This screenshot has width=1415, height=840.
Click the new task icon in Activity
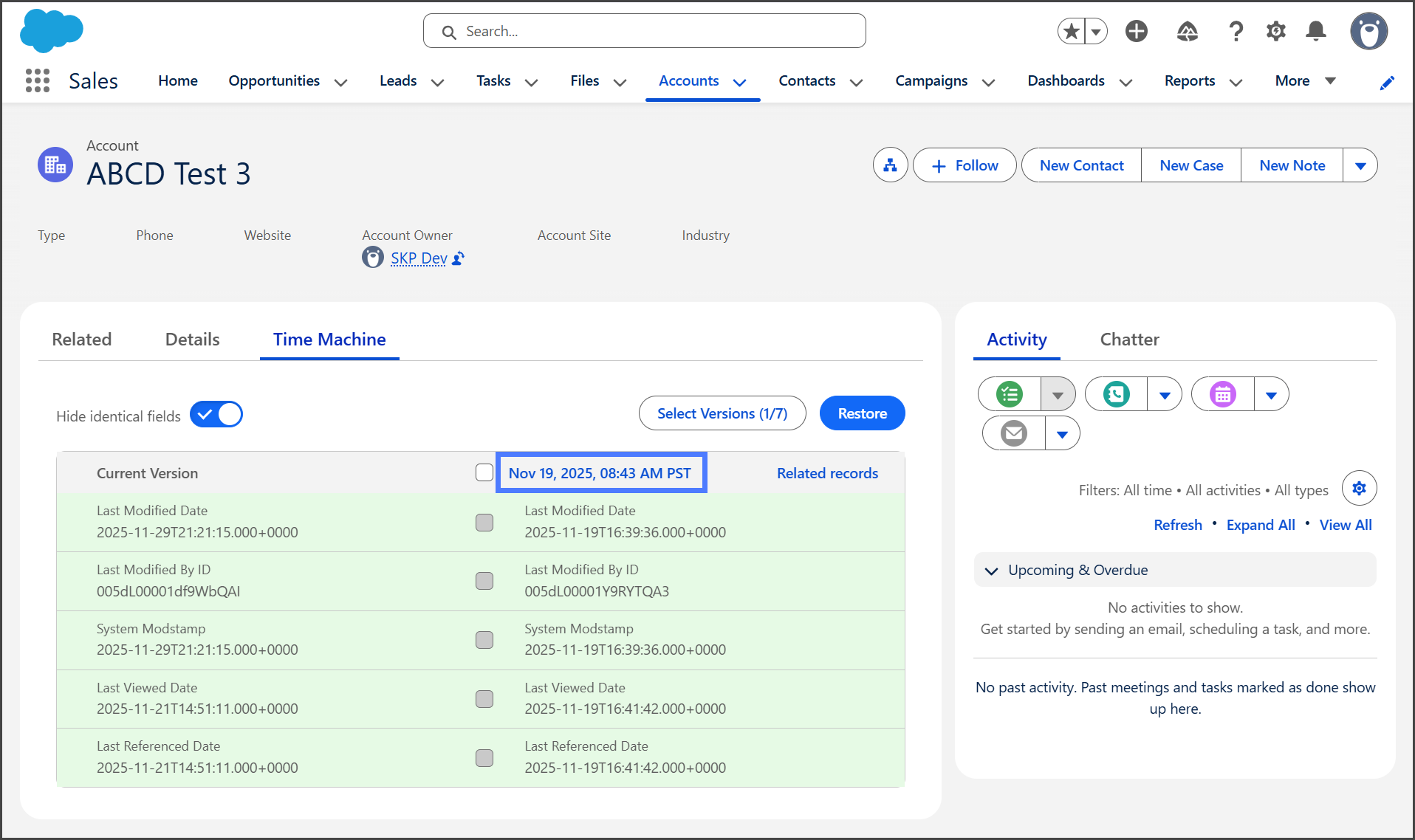1009,394
